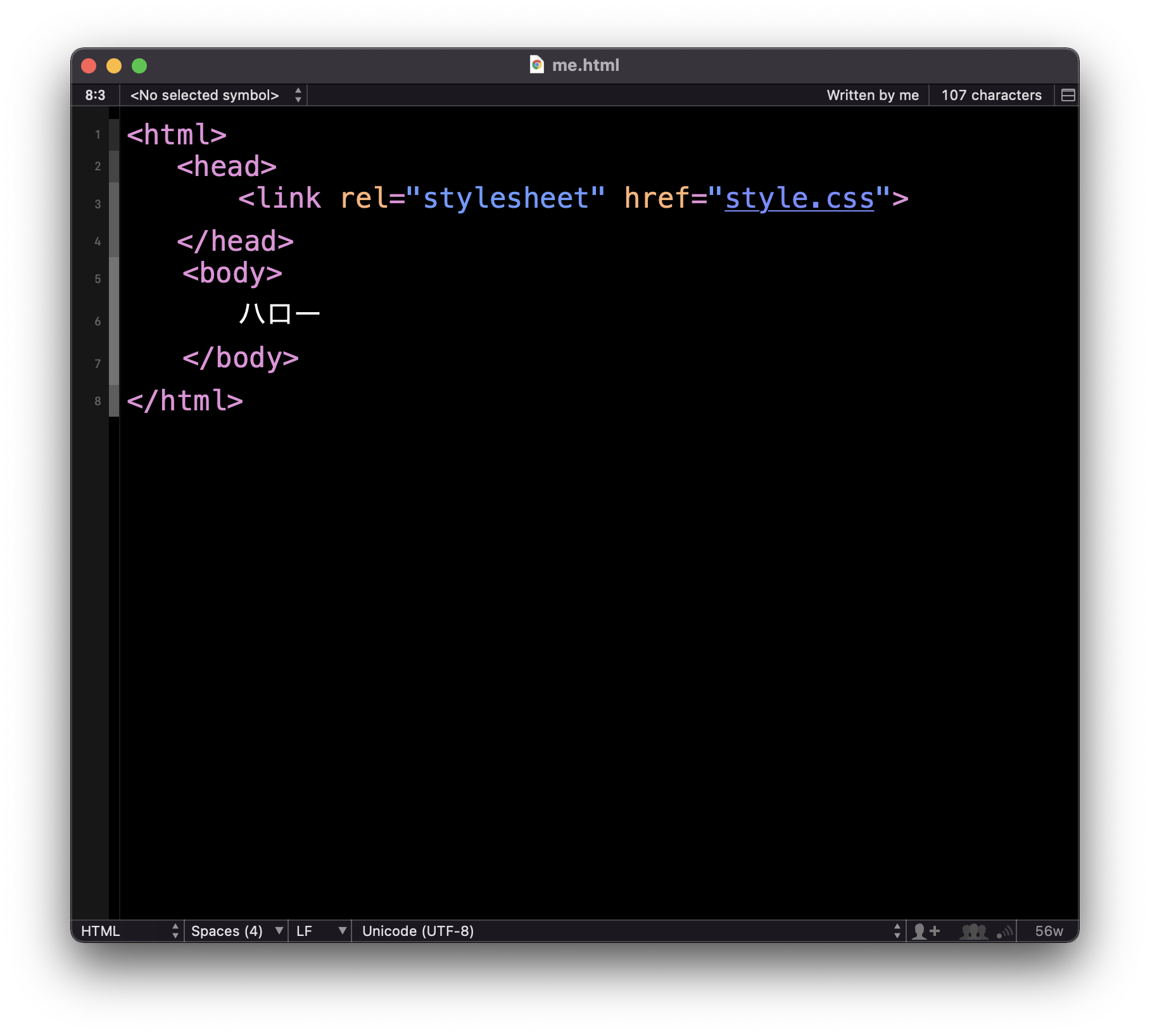Open the LF line ending dropdown
Screen dimensions: 1150x1036
point(320,931)
